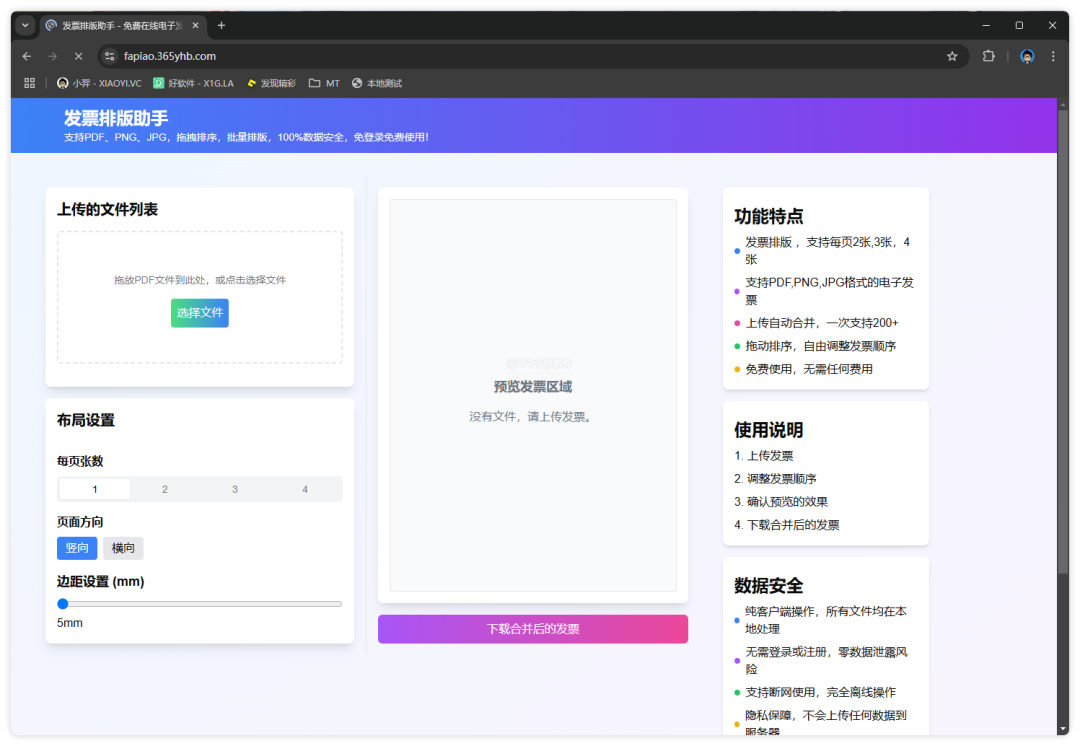1080x746 pixels.
Task: Bookmark this page with the star icon
Action: point(952,56)
